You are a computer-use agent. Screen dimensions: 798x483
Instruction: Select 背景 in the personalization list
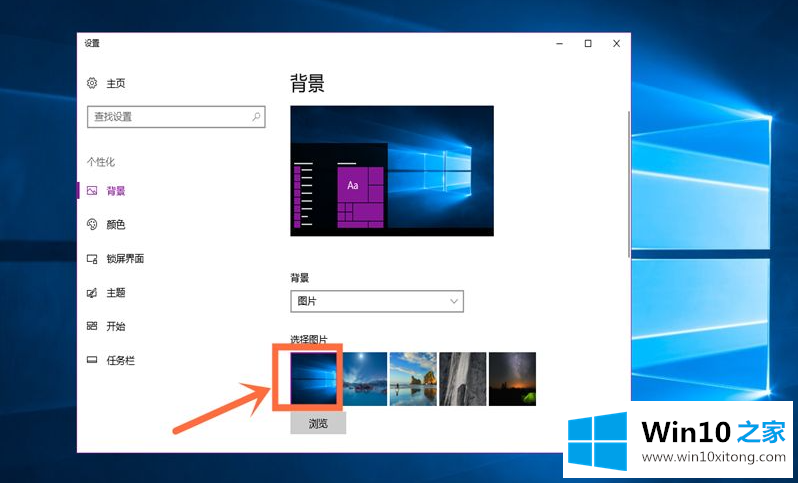click(x=116, y=191)
